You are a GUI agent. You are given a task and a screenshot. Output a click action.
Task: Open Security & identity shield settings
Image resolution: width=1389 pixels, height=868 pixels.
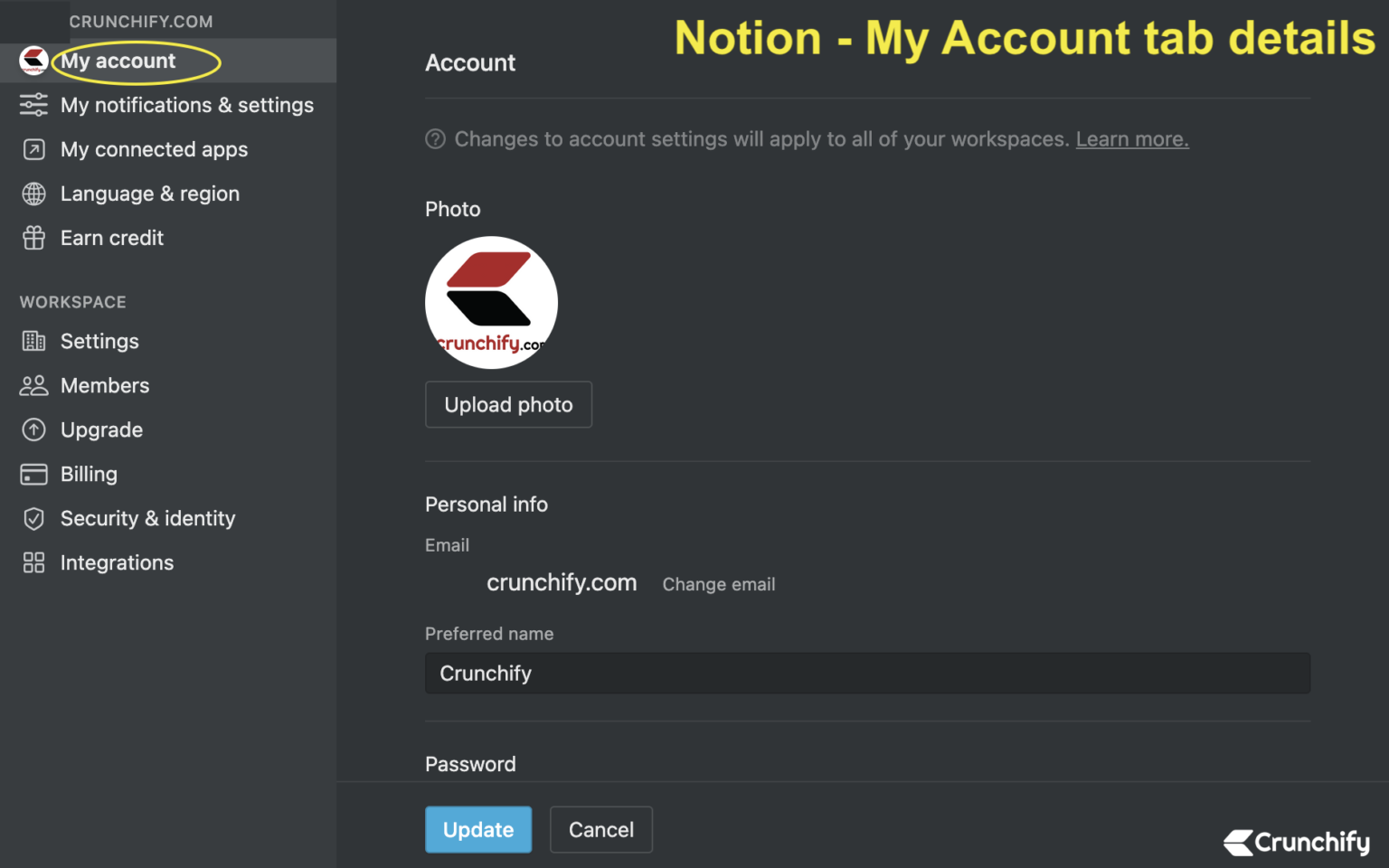click(33, 518)
